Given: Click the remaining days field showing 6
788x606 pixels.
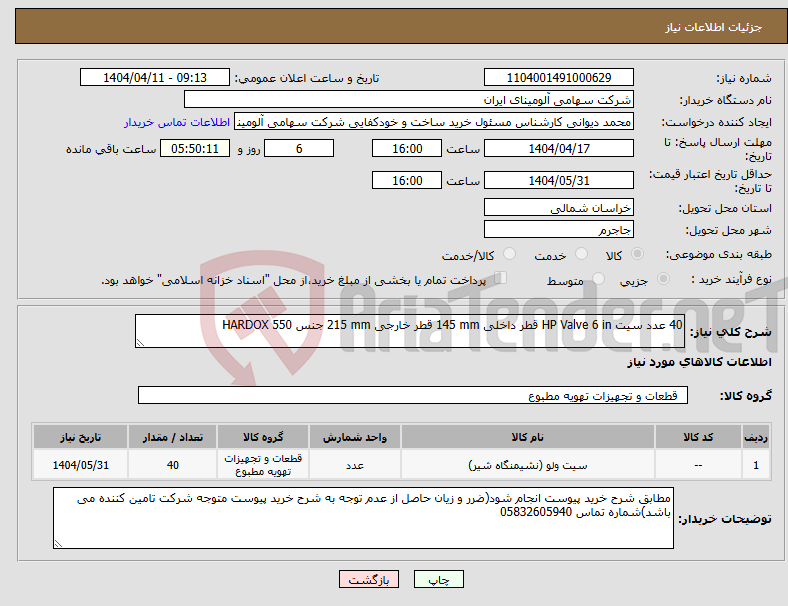Looking at the screenshot, I should [x=299, y=148].
